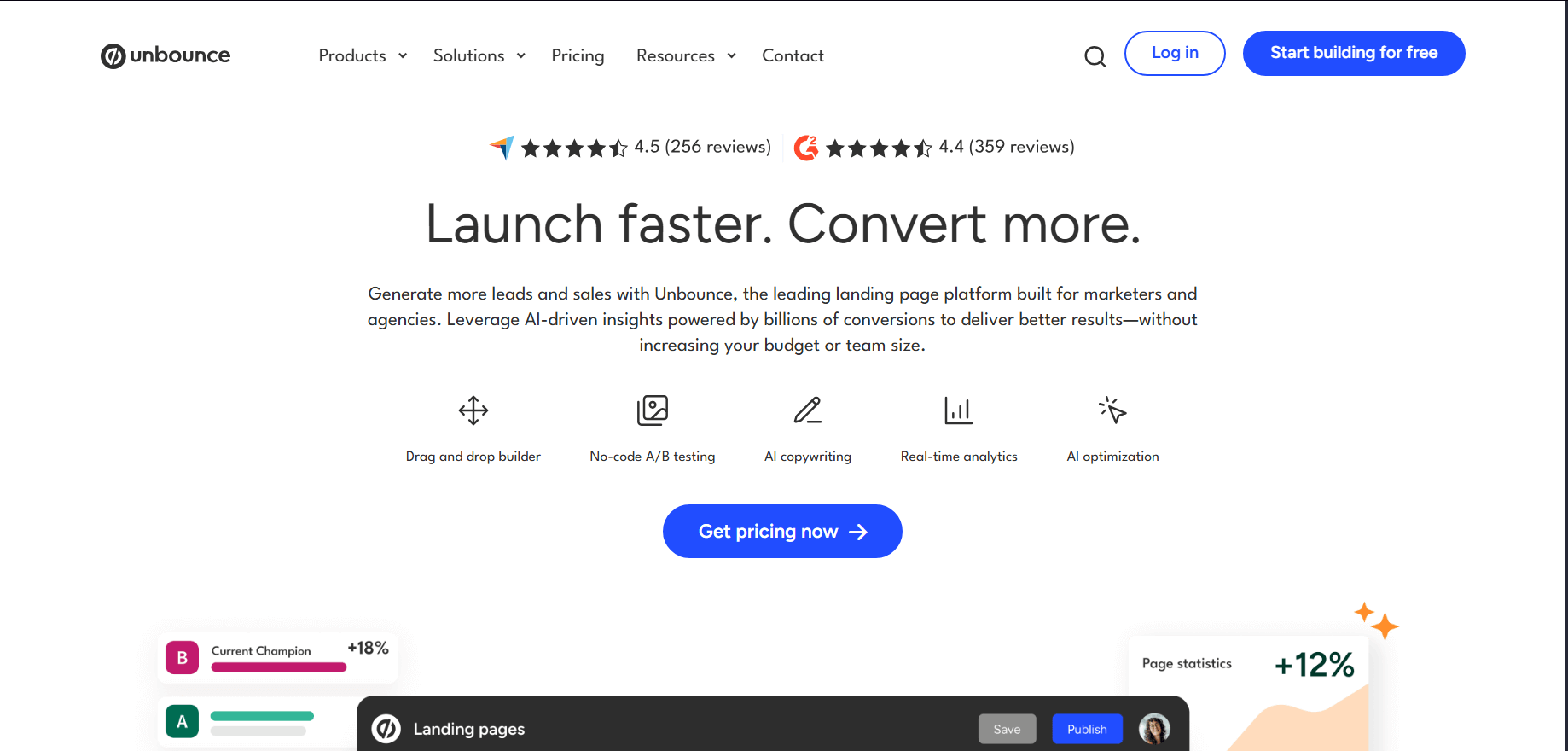Click the No-code A/B testing image icon
The image size is (1568, 751).
point(653,410)
